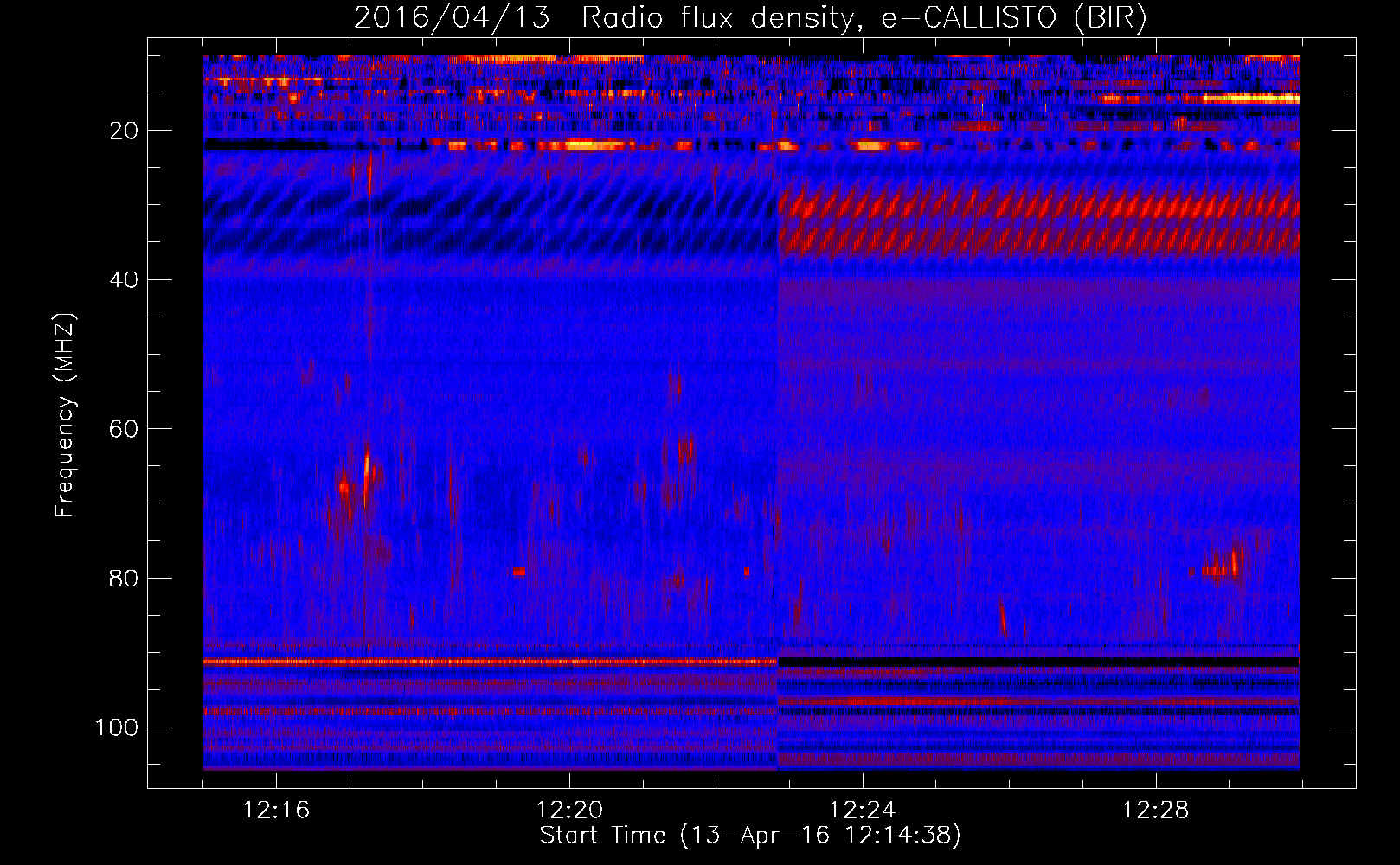Click the 12:20 time tick label
This screenshot has height=865, width=1400.
(x=569, y=811)
